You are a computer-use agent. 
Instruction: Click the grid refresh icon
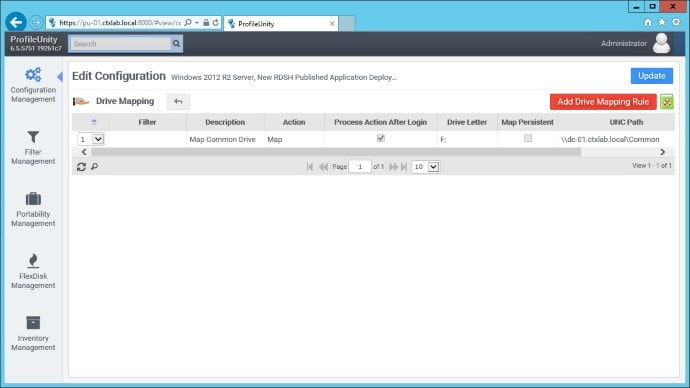(81, 167)
